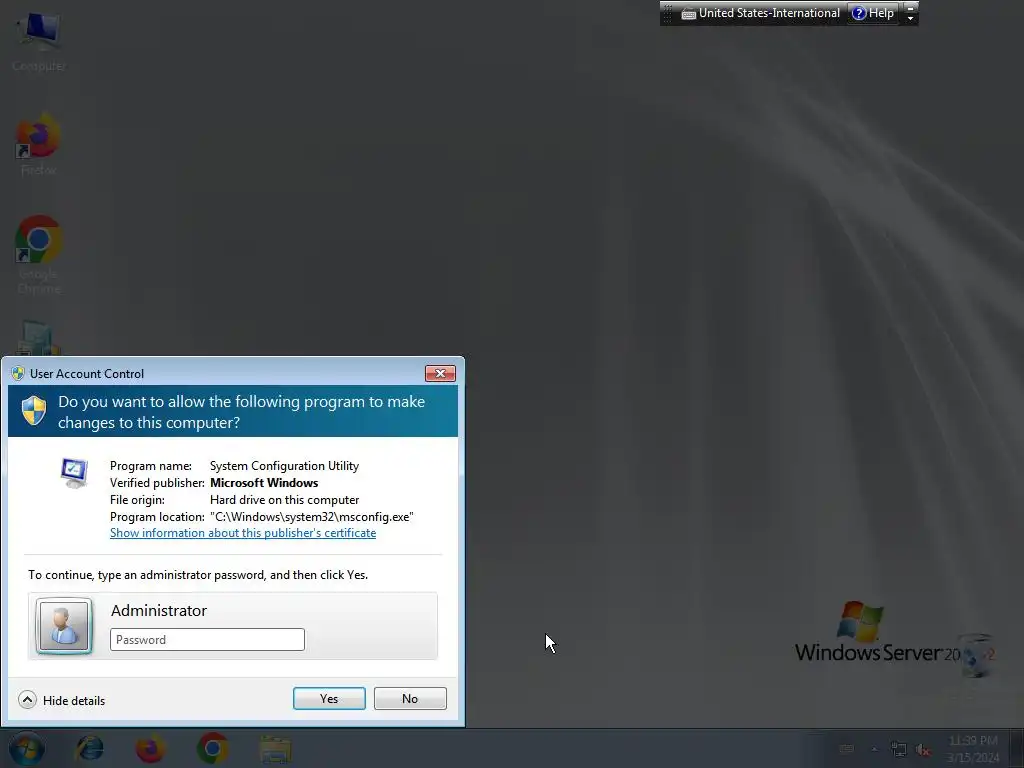Image resolution: width=1024 pixels, height=768 pixels.
Task: Click the "Hard drive on this computer" text
Action: tap(284, 500)
